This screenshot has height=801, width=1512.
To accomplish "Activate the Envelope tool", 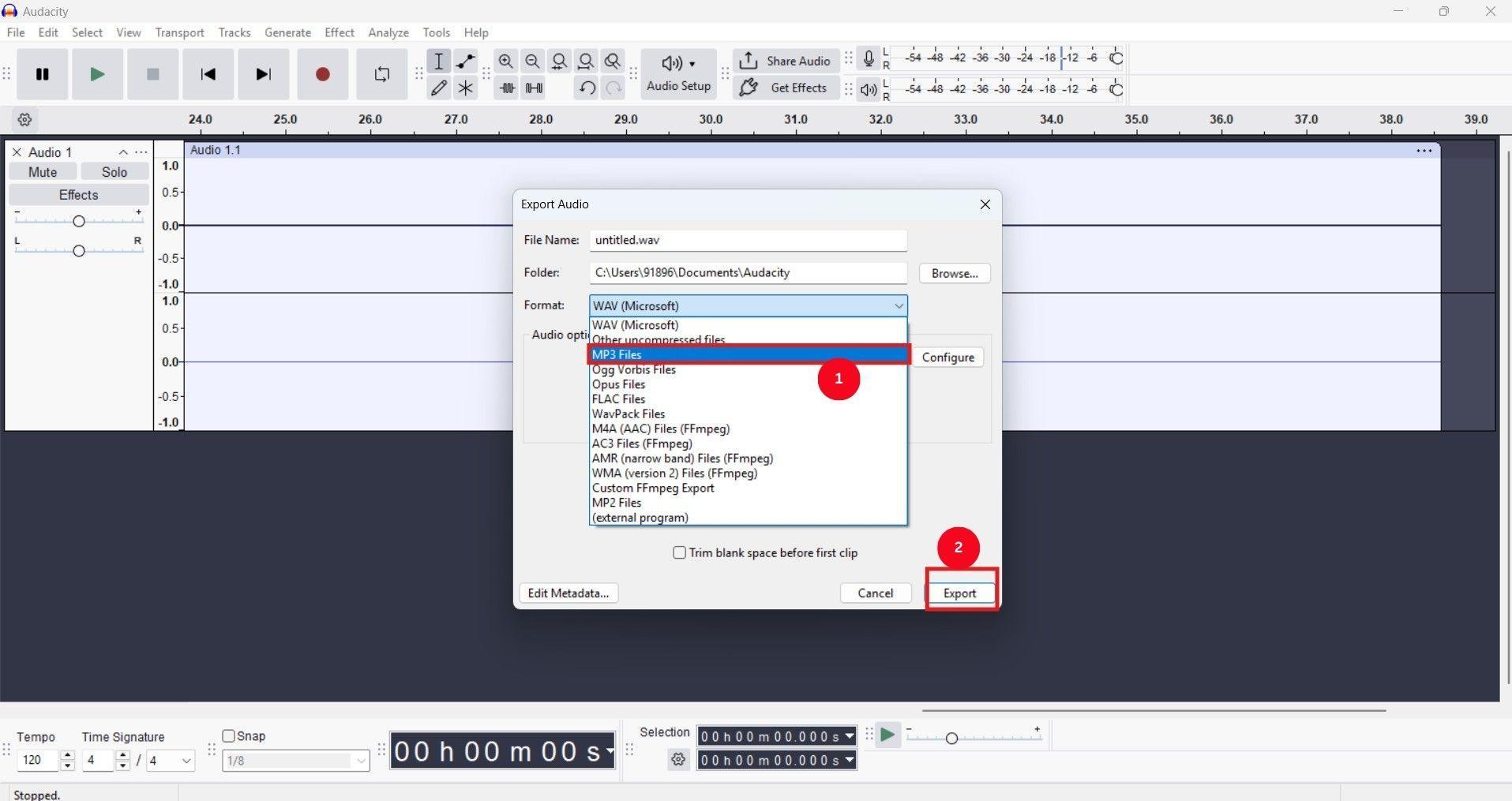I will (465, 61).
